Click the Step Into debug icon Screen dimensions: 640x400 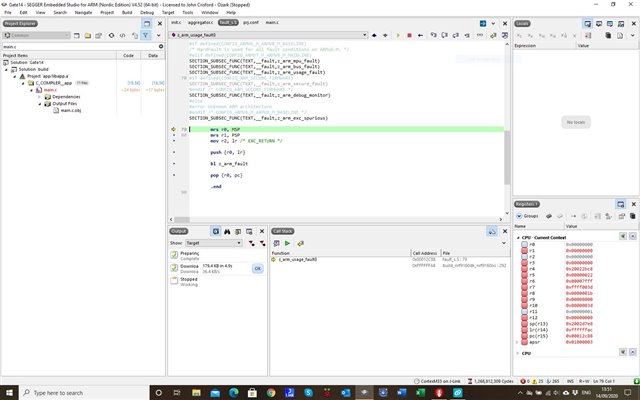pyautogui.click(x=433, y=36)
